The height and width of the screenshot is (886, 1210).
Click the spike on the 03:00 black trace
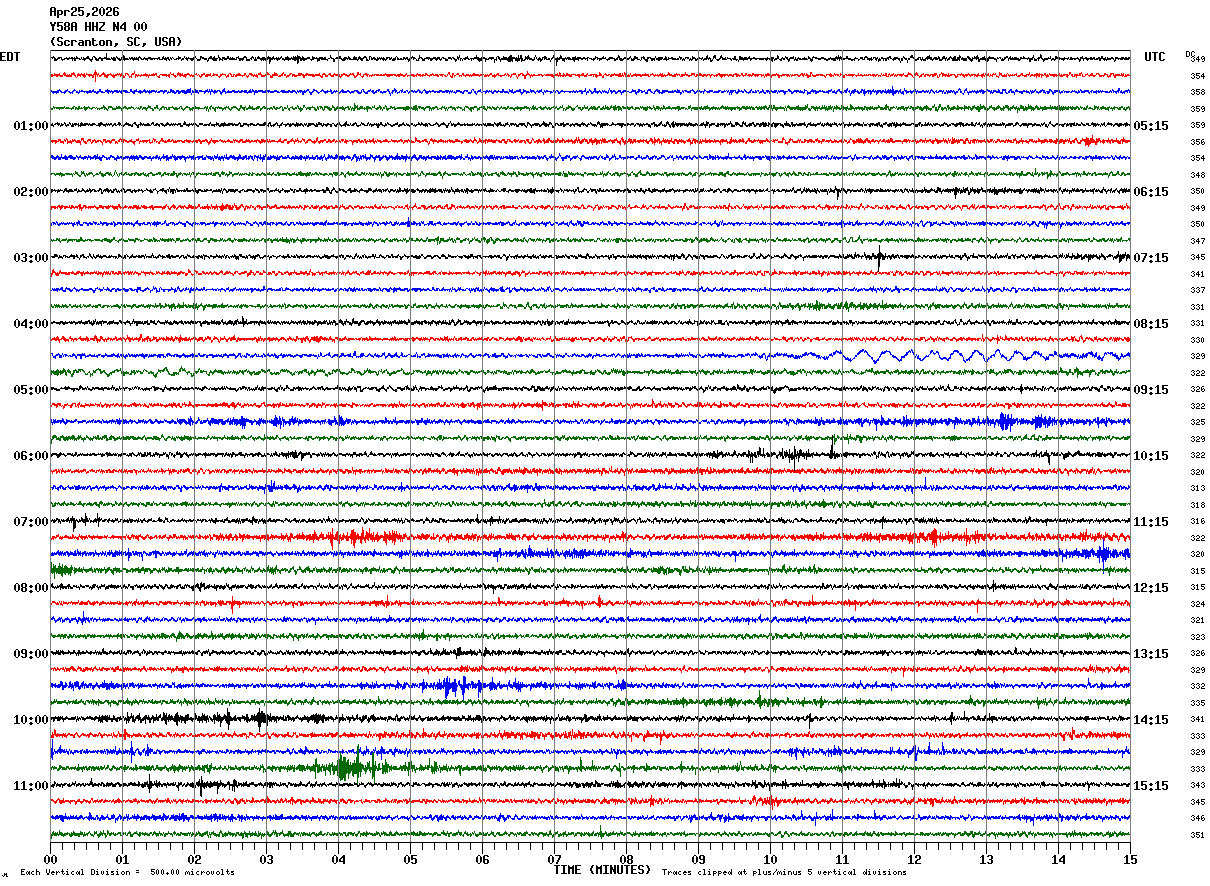click(879, 258)
